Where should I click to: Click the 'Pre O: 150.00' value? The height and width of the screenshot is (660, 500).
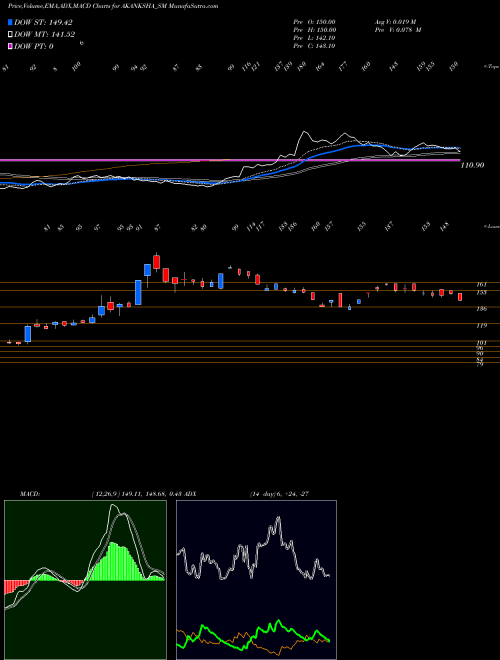tap(314, 22)
